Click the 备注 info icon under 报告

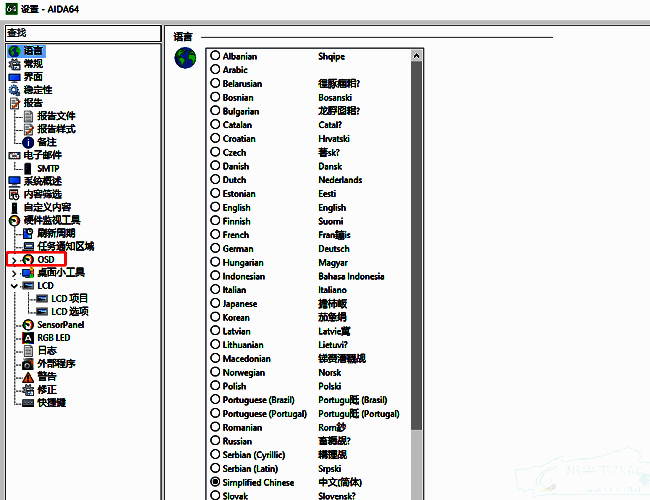28,142
